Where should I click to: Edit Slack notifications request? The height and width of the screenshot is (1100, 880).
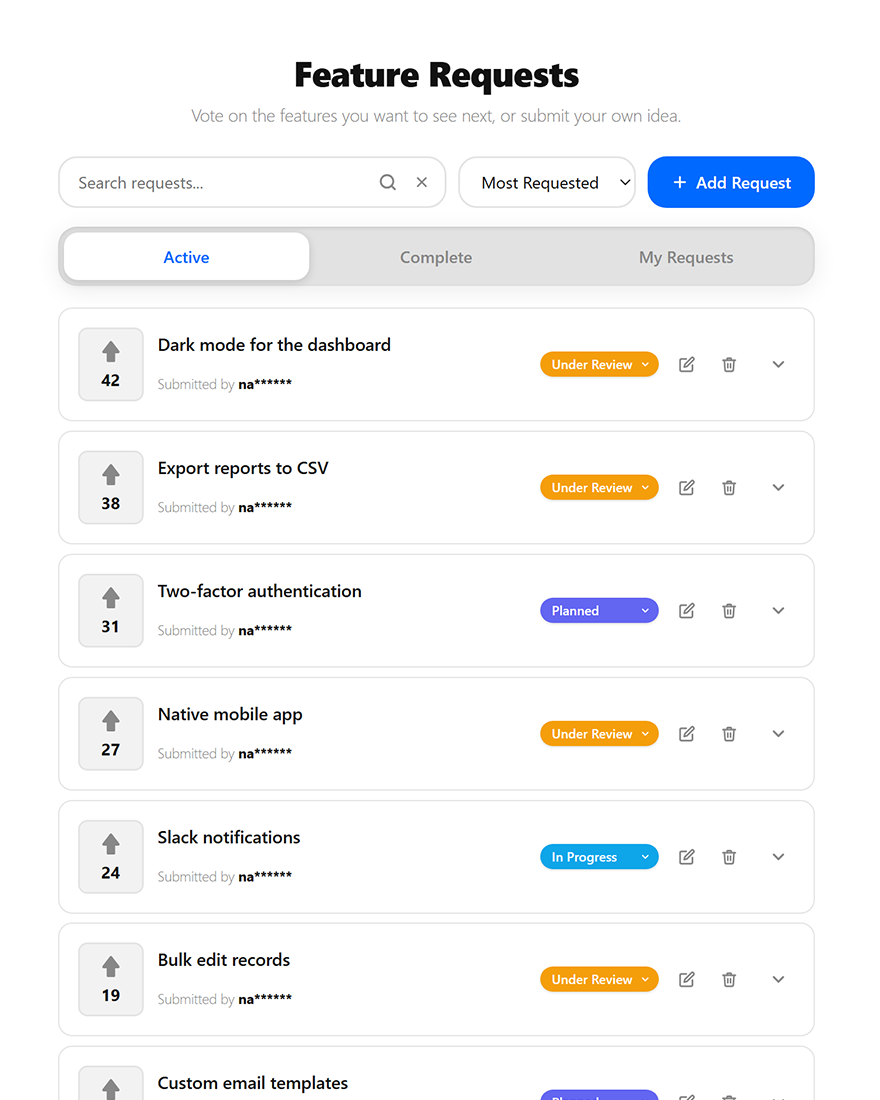(687, 857)
